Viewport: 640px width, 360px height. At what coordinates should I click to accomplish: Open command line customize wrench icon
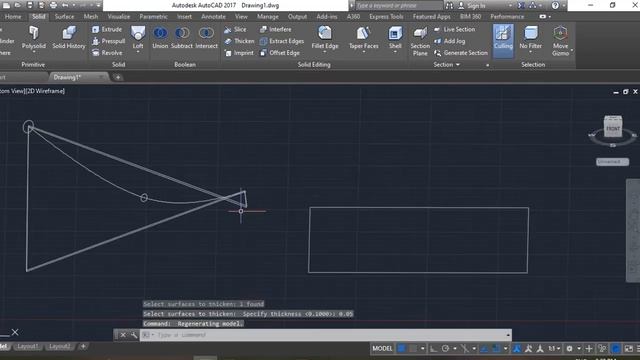click(x=133, y=335)
